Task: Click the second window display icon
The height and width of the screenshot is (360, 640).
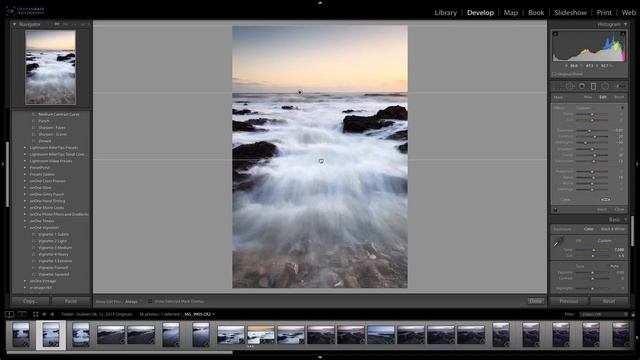Action: 22,314
